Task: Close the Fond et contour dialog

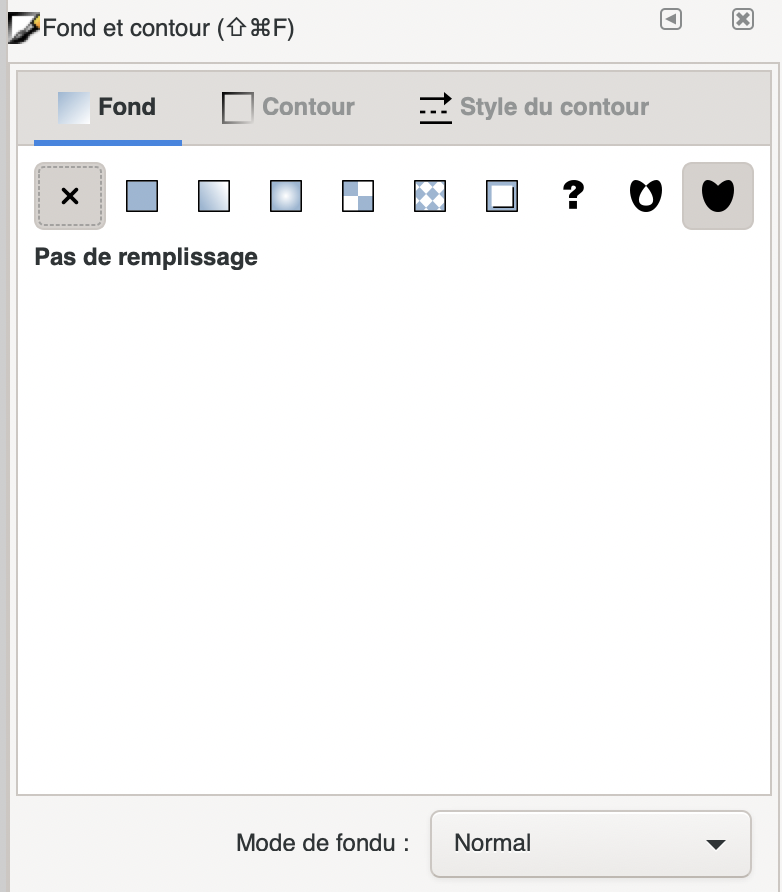Action: click(x=742, y=19)
